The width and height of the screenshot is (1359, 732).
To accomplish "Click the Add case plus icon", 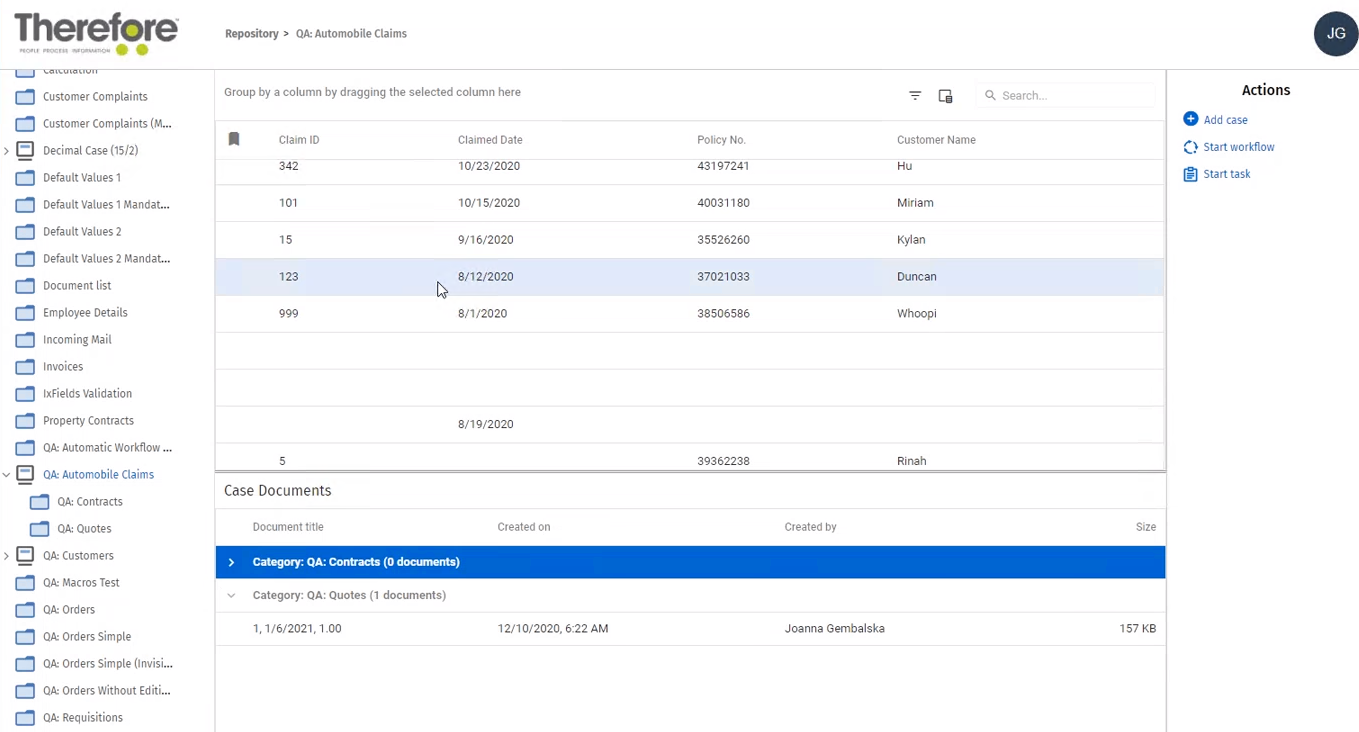I will click(1190, 119).
